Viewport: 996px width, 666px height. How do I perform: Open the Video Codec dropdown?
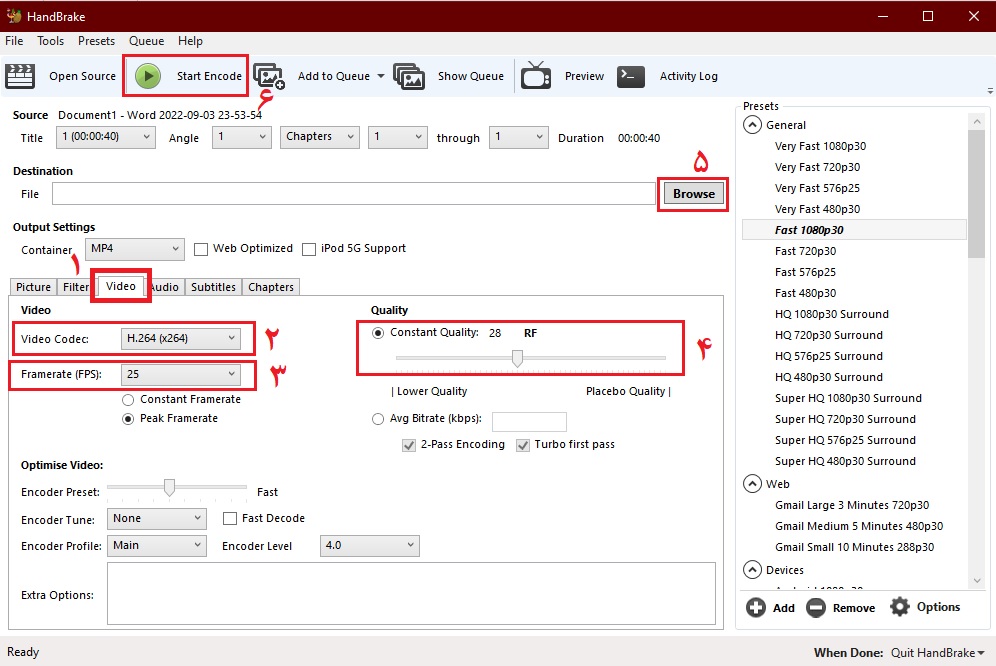(181, 339)
